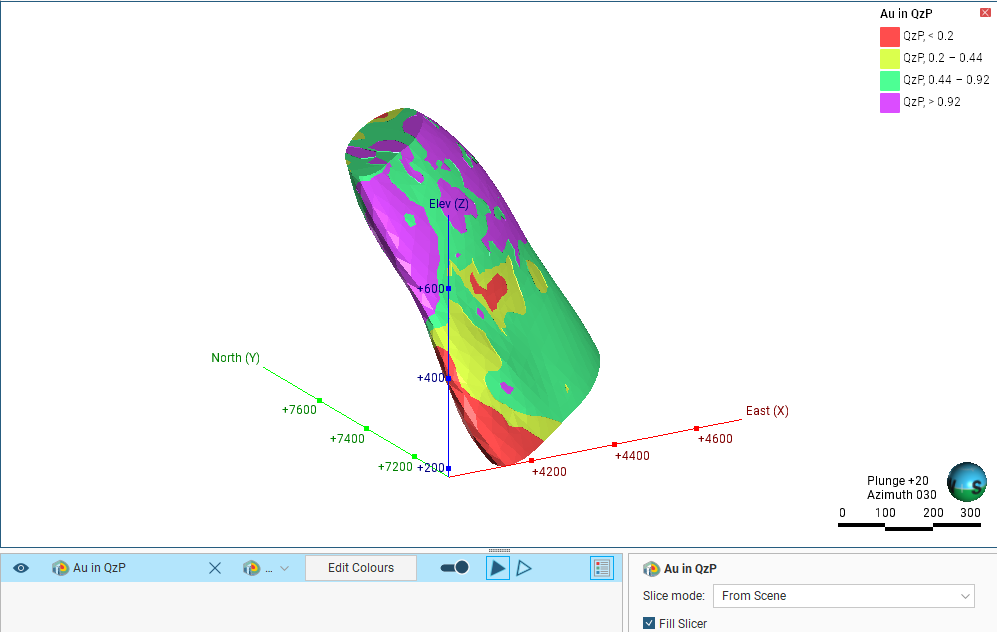
Task: Click the purple QzP > 0.92 swatch
Action: (889, 102)
